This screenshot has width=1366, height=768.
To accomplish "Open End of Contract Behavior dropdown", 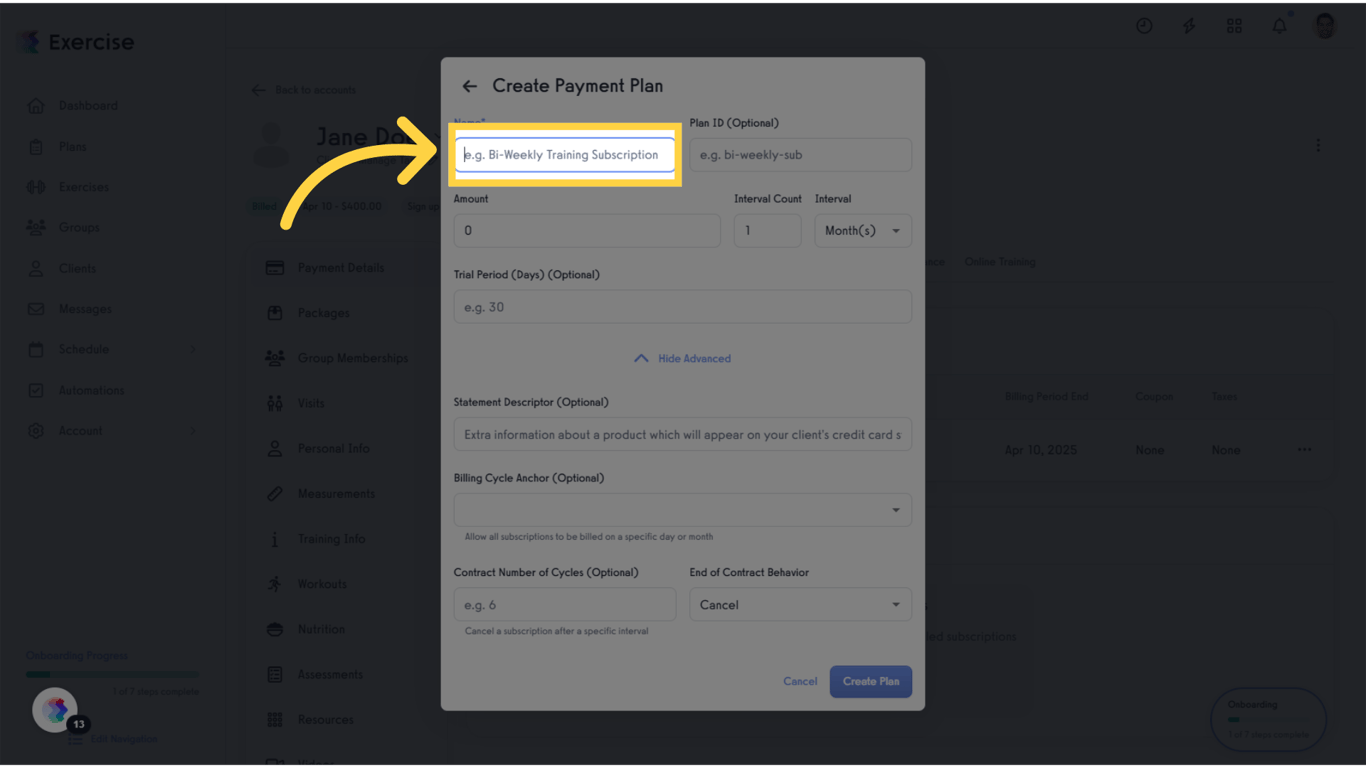I will click(800, 605).
